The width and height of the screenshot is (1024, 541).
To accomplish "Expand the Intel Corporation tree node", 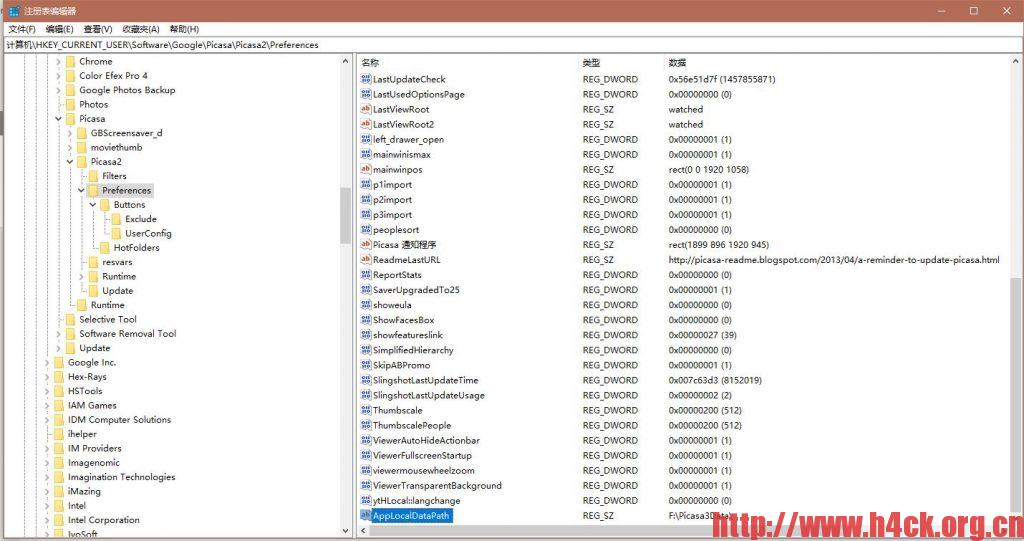I will tap(47, 520).
